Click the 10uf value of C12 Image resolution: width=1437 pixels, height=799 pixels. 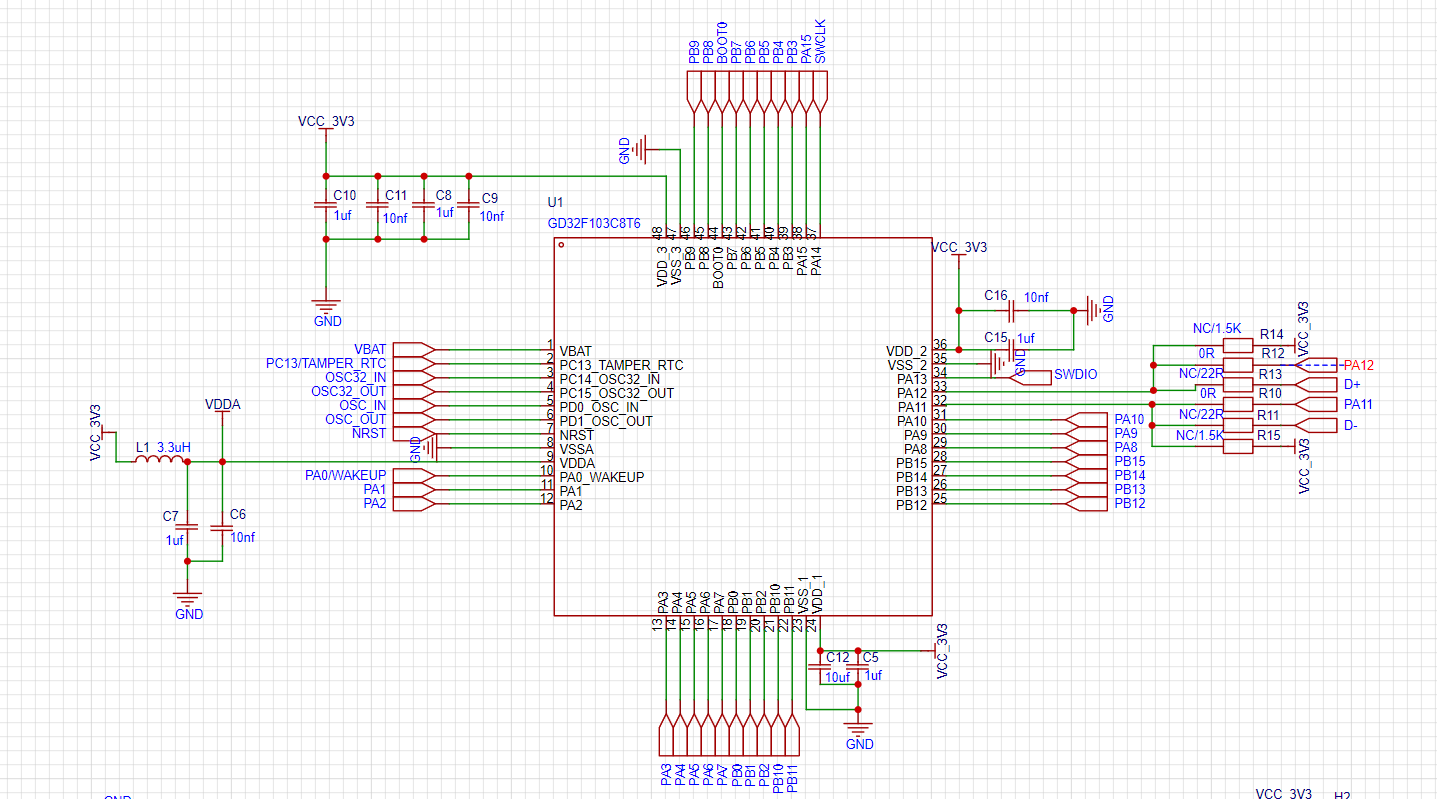pyautogui.click(x=837, y=677)
